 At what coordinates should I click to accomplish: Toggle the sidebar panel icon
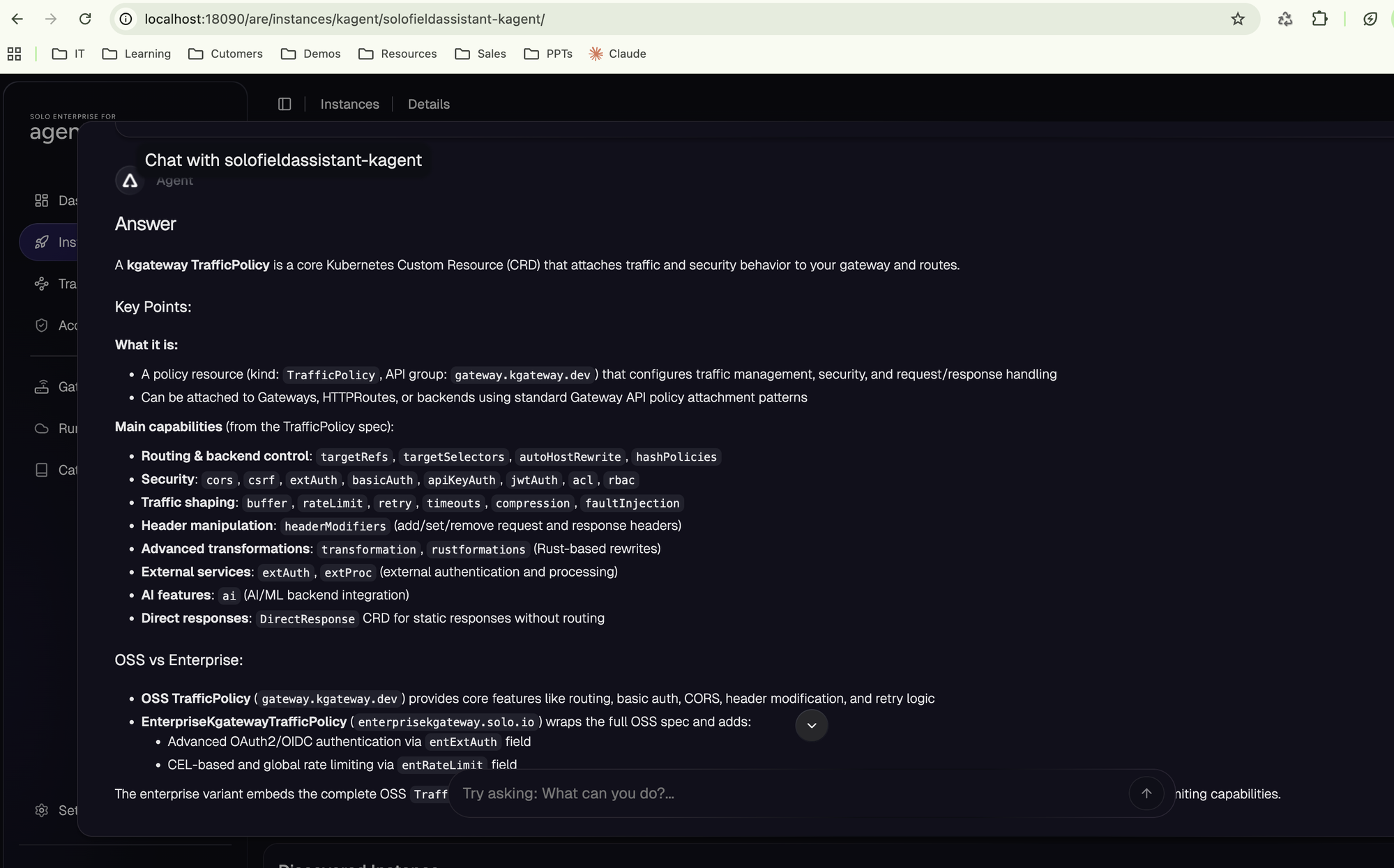(x=285, y=104)
